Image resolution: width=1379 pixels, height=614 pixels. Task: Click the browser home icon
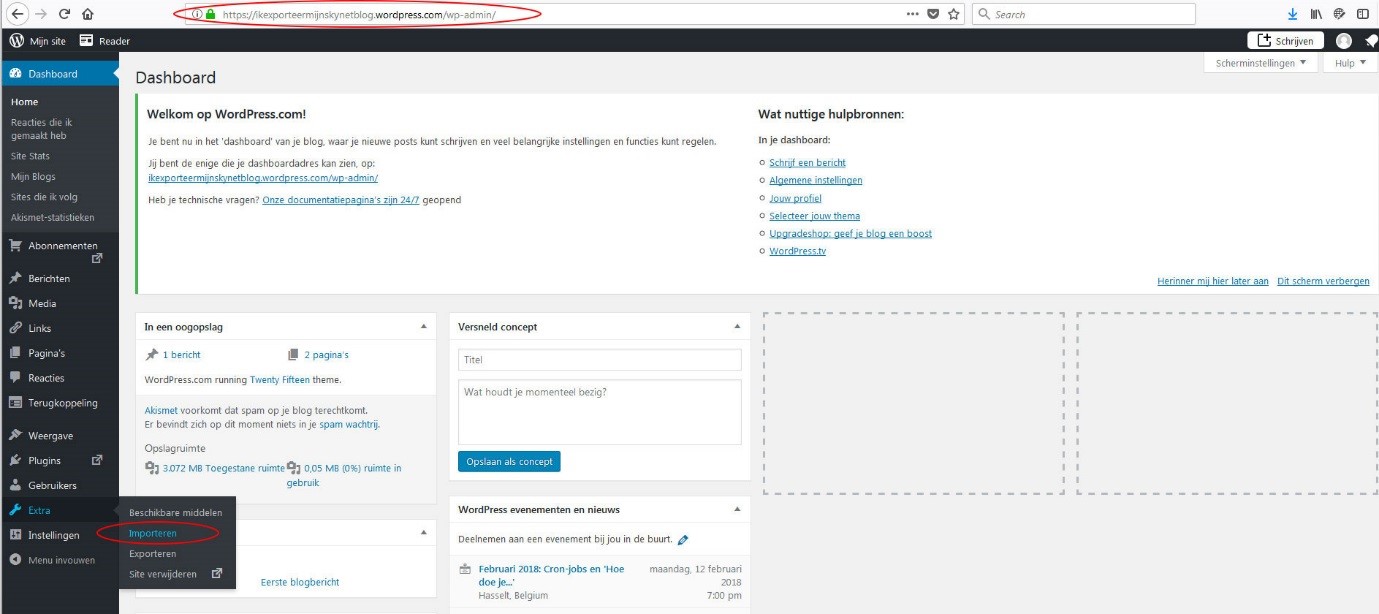88,14
